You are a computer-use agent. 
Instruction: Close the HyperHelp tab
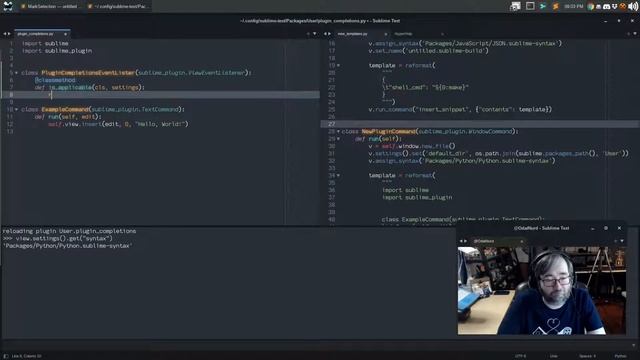(442, 34)
